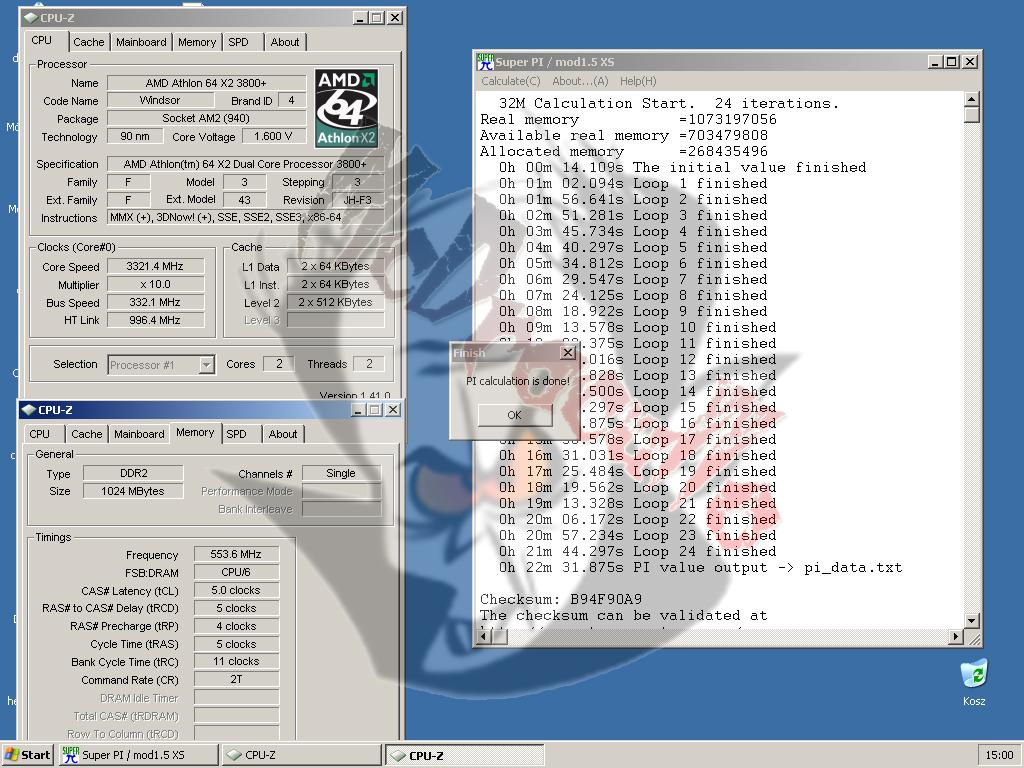The width and height of the screenshot is (1024, 768).
Task: Click the Multiplier value x 10.0
Action: (155, 284)
